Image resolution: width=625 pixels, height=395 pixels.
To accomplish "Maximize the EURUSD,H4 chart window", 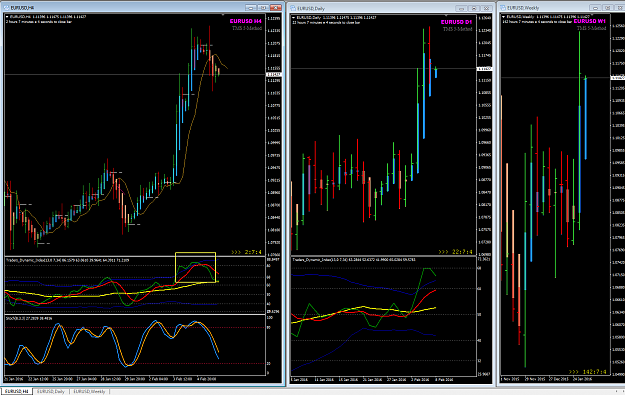I will (263, 8).
